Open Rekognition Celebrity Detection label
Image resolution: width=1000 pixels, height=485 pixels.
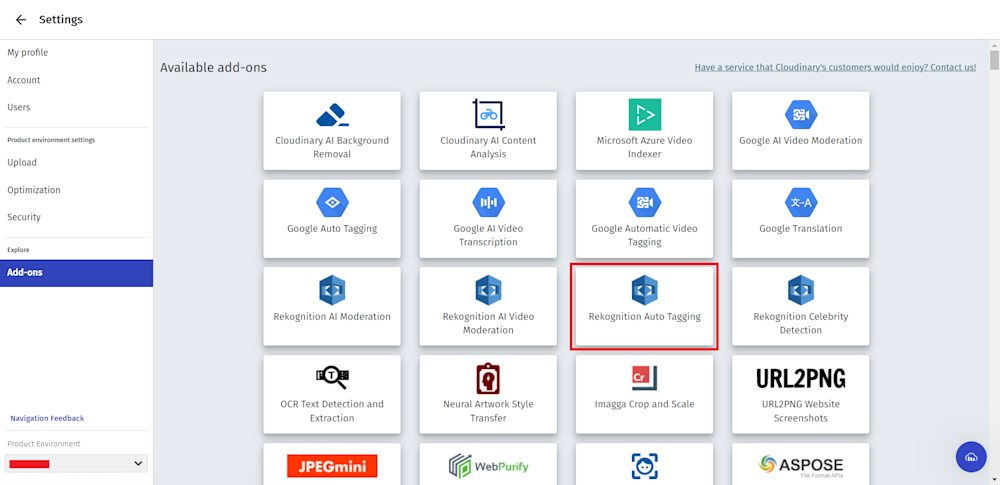801,323
